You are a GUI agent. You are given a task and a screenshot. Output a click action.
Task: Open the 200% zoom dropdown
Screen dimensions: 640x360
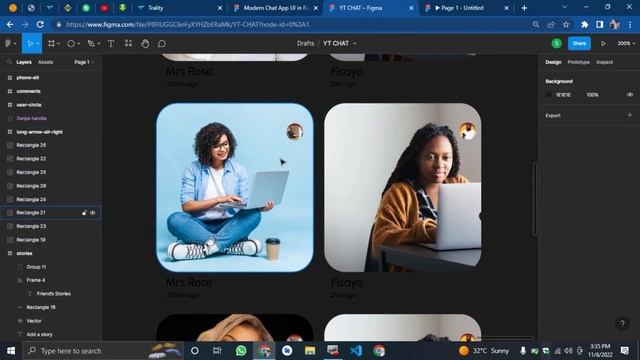626,43
